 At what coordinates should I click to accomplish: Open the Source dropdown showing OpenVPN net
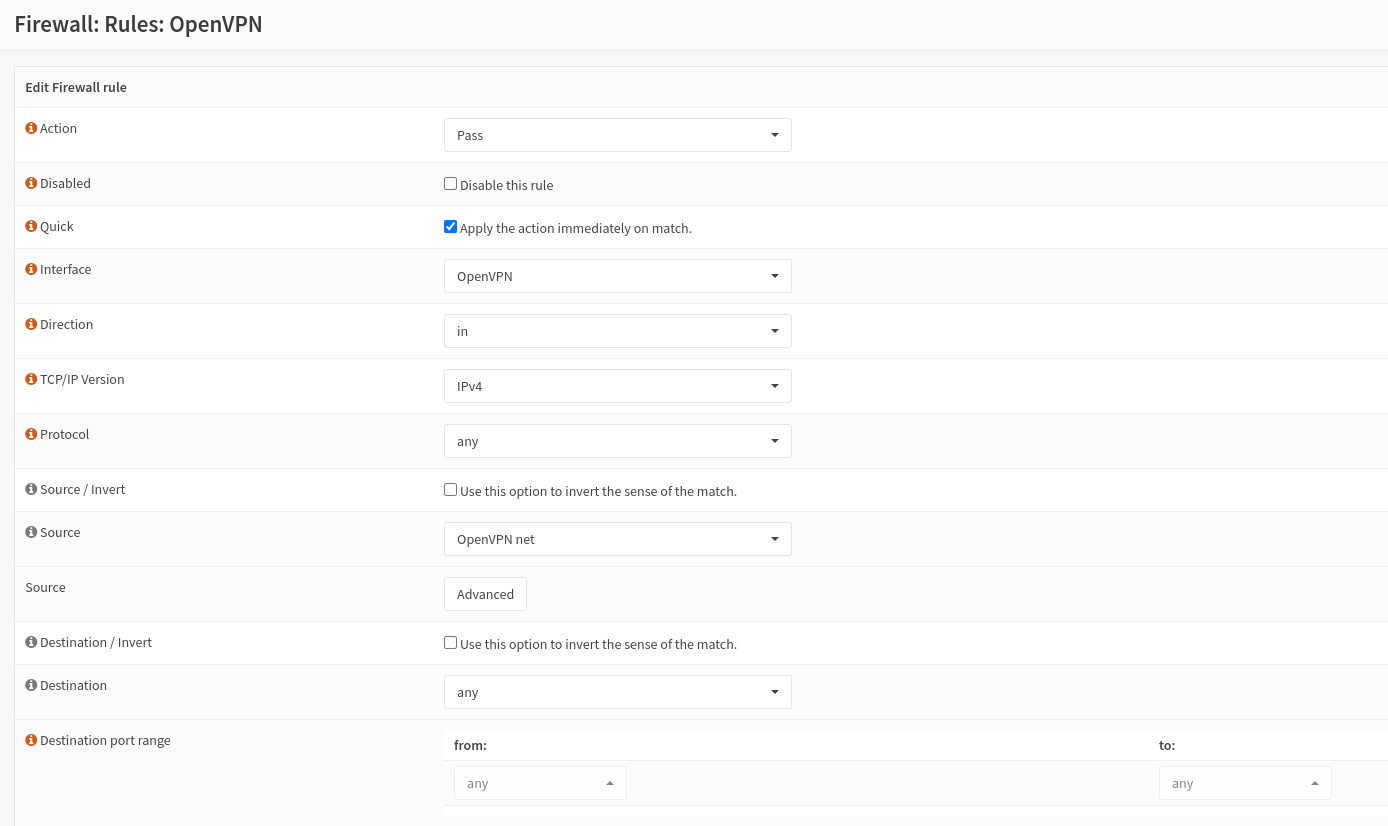pyautogui.click(x=617, y=539)
